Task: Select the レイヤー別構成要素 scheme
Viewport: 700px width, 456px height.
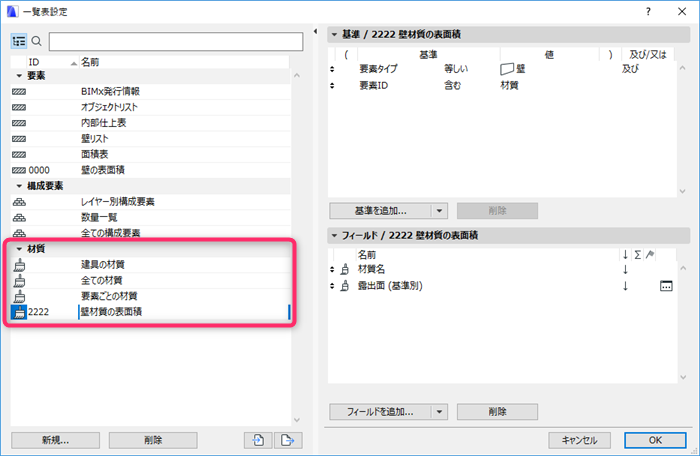Action: click(150, 202)
